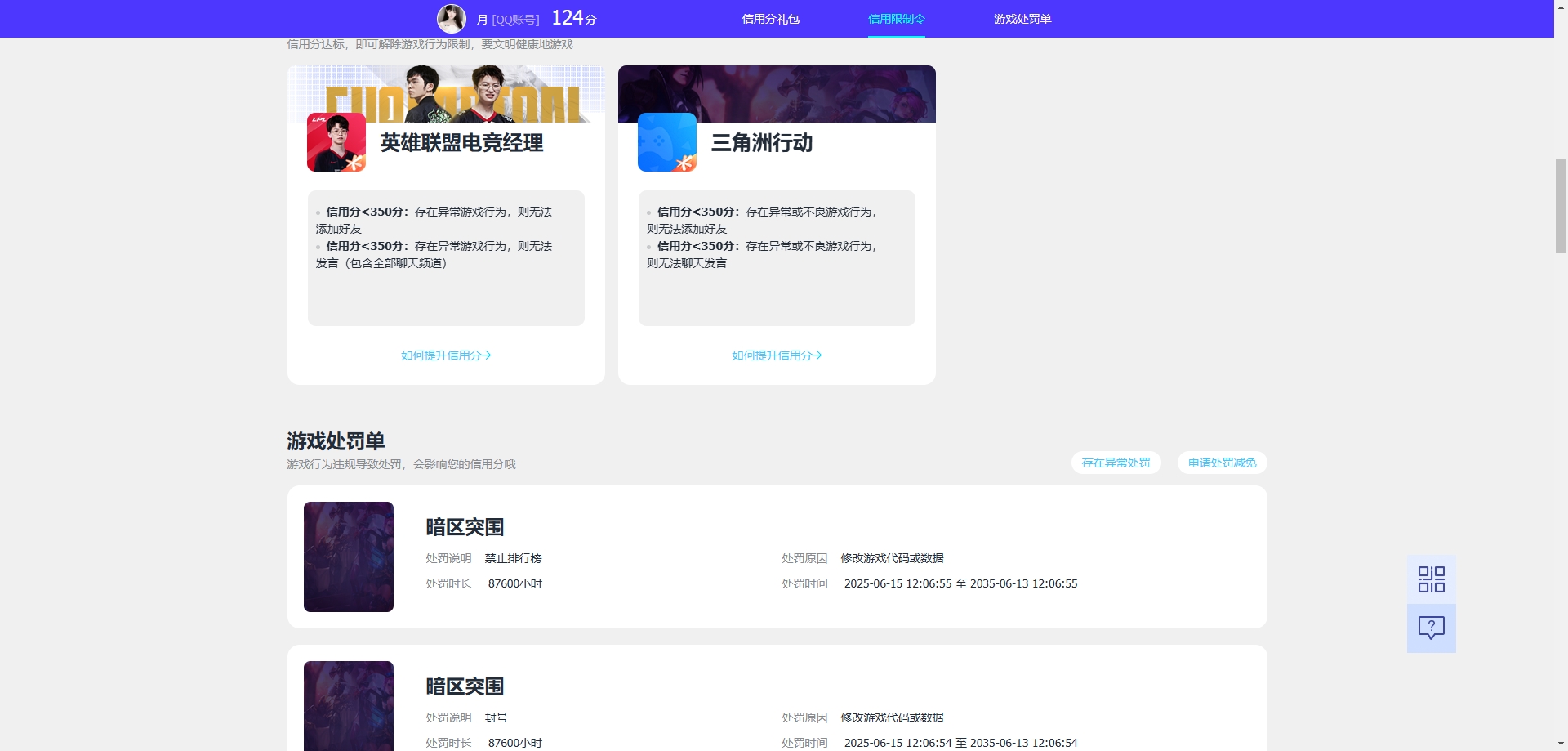Click 如何提升信用分 link under 英雄联盟电竞经理
The height and width of the screenshot is (751, 1568).
446,355
